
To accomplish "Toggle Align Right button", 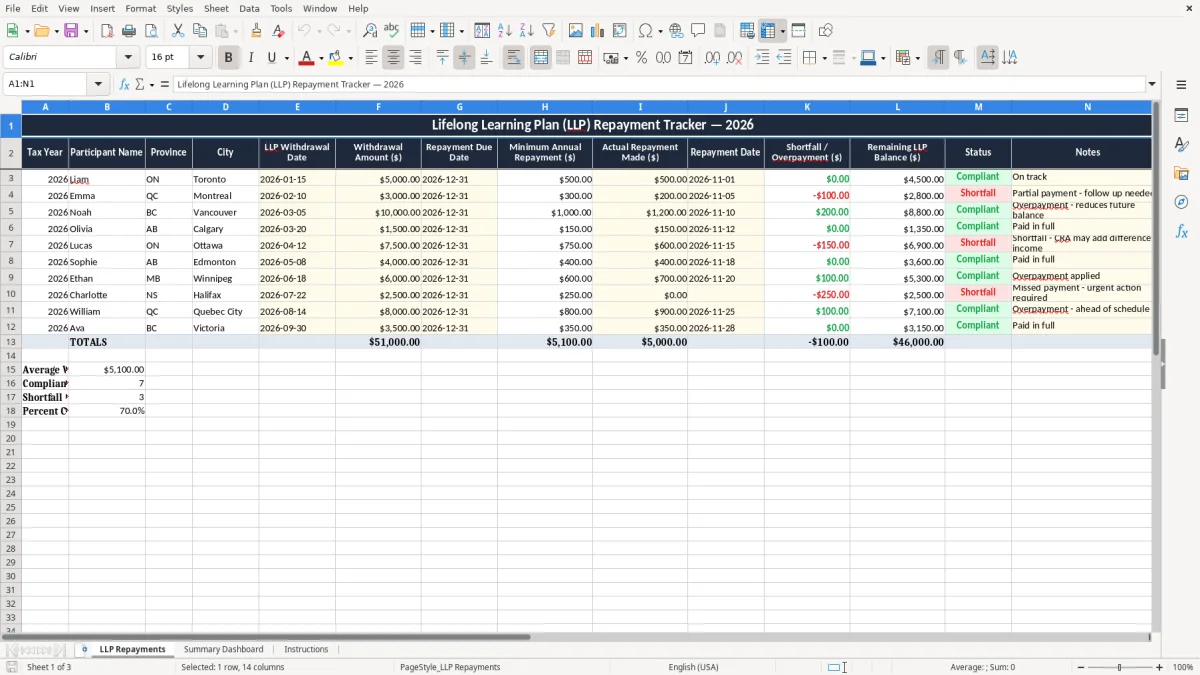I will (x=415, y=58).
